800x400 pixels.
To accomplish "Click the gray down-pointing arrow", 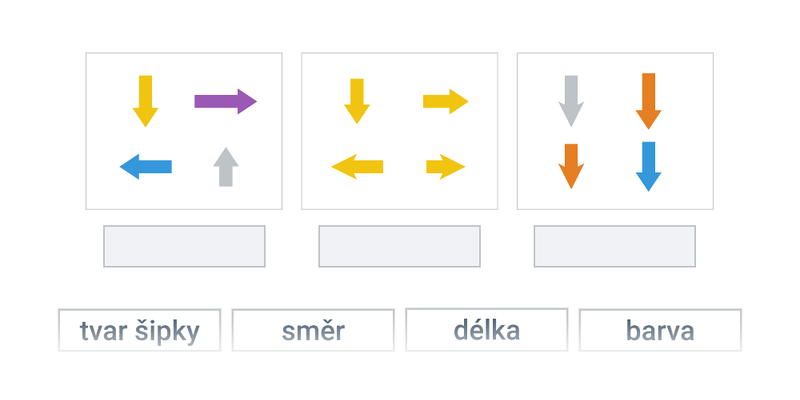I will pos(571,101).
